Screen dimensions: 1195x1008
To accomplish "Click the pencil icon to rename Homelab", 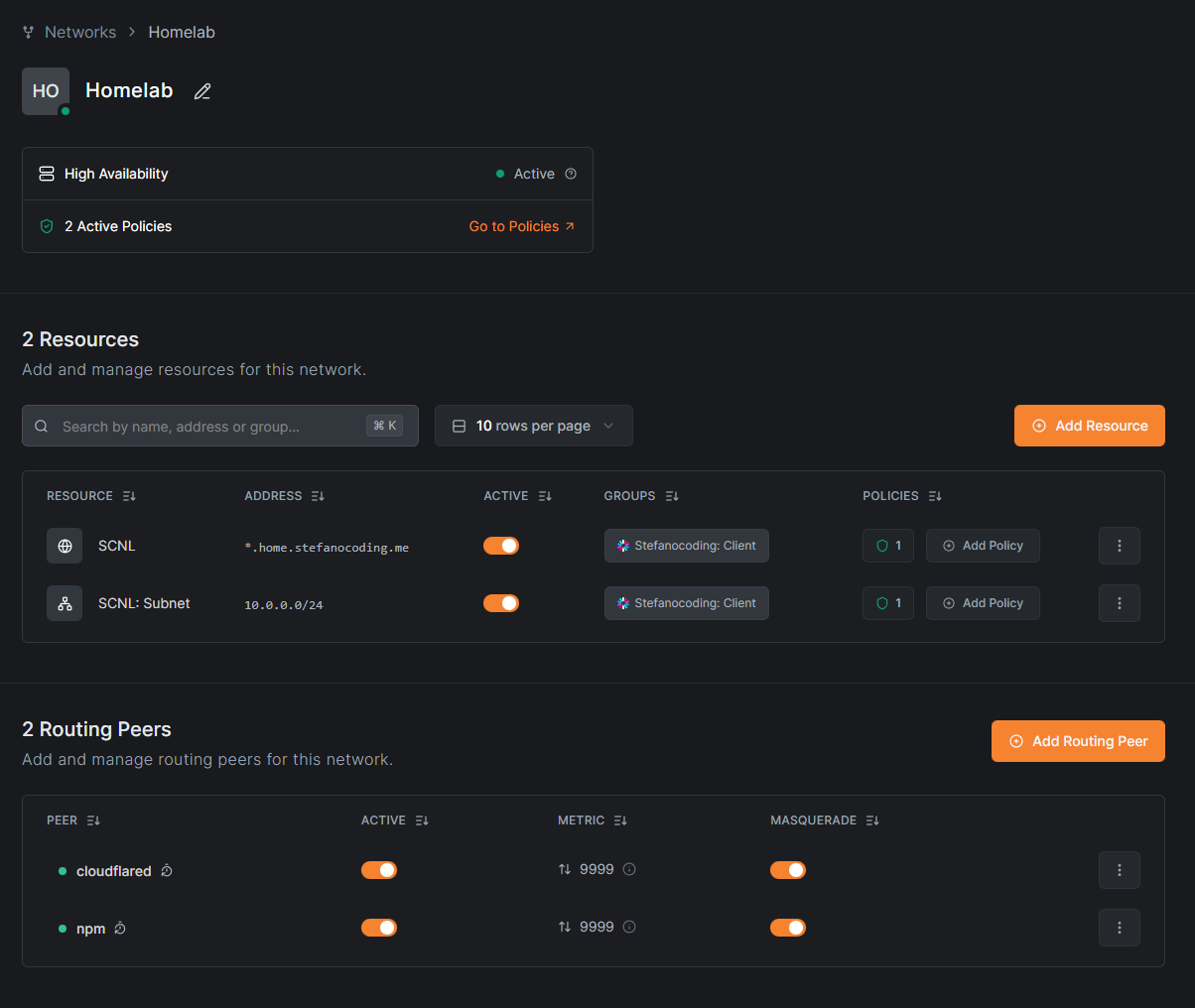I will click(x=202, y=91).
